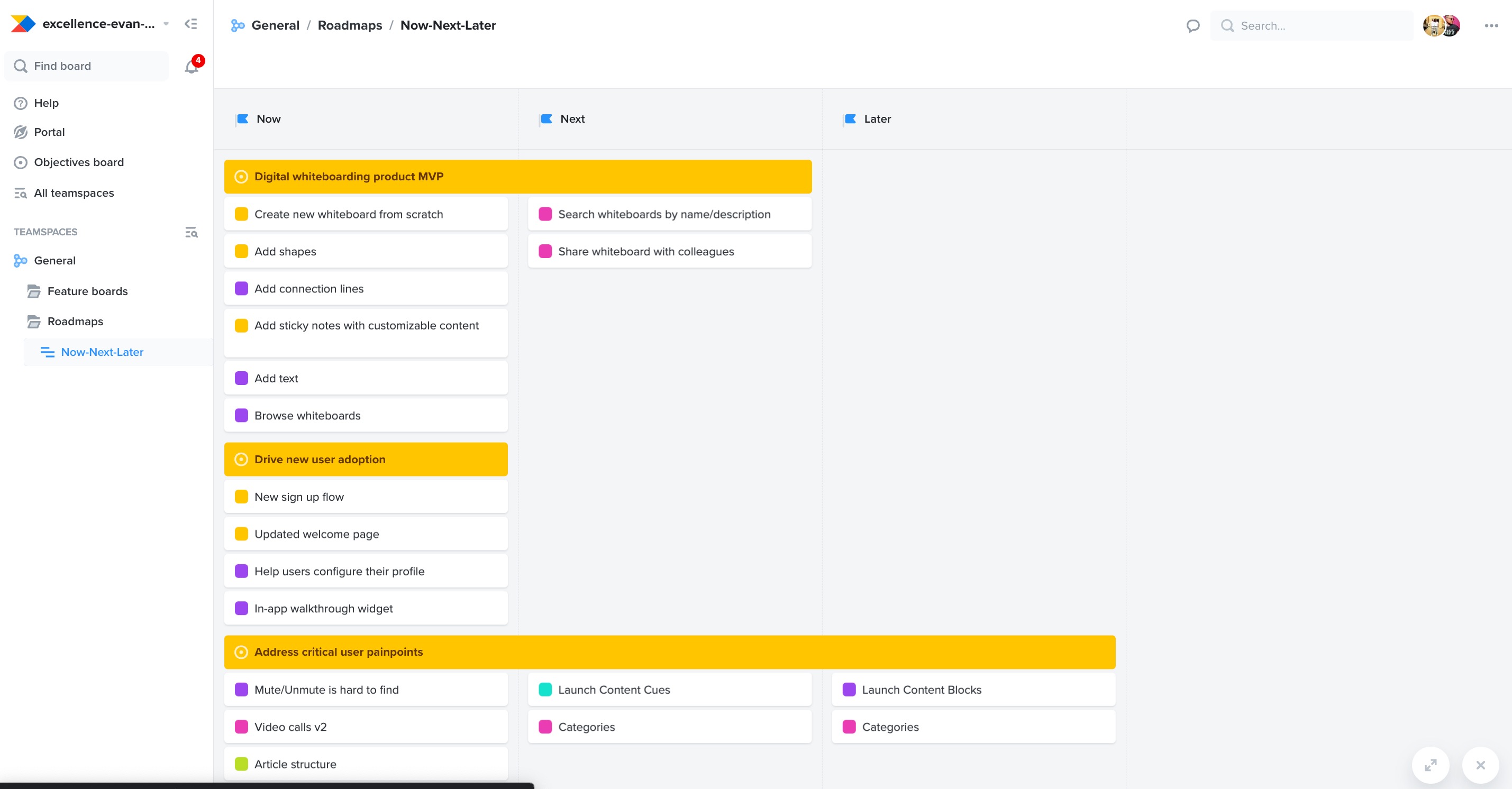Screen dimensions: 1512x789
Task: Click pink swatch on Share whiteboard with colleagues
Action: (545, 252)
